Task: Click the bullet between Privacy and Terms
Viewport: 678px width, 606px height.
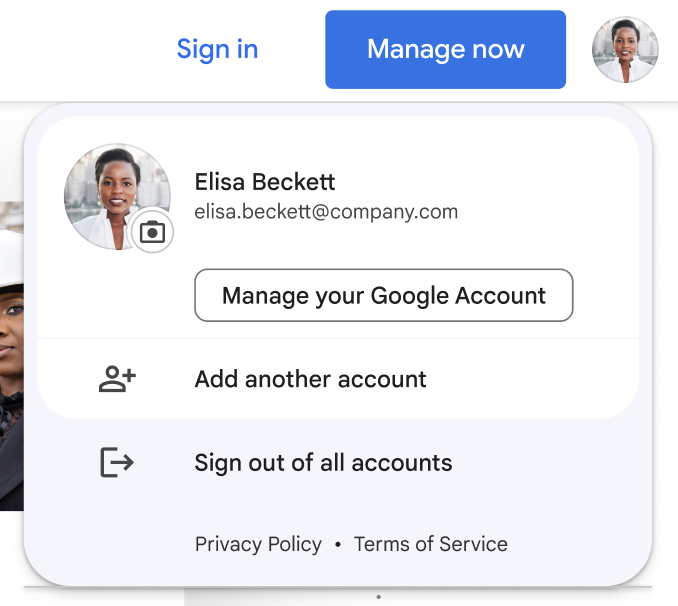Action: (338, 545)
